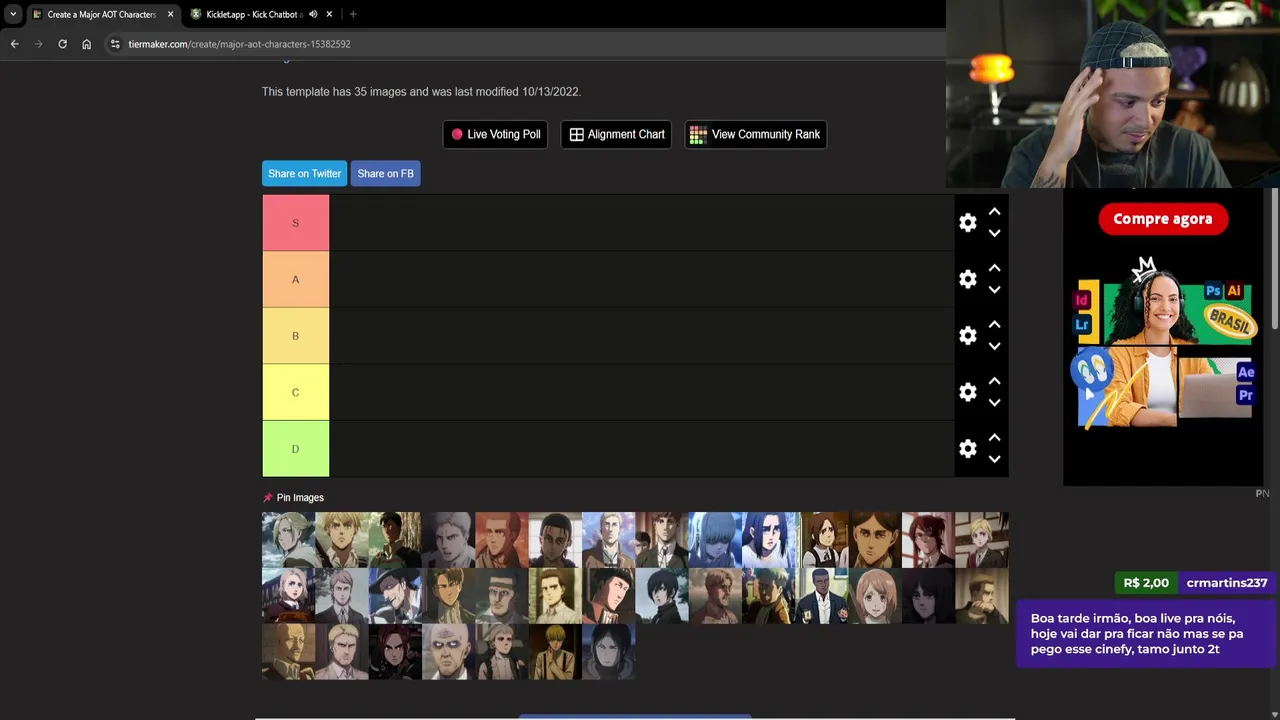The height and width of the screenshot is (720, 1280).
Task: Move D tier row down with arrow
Action: point(994,459)
